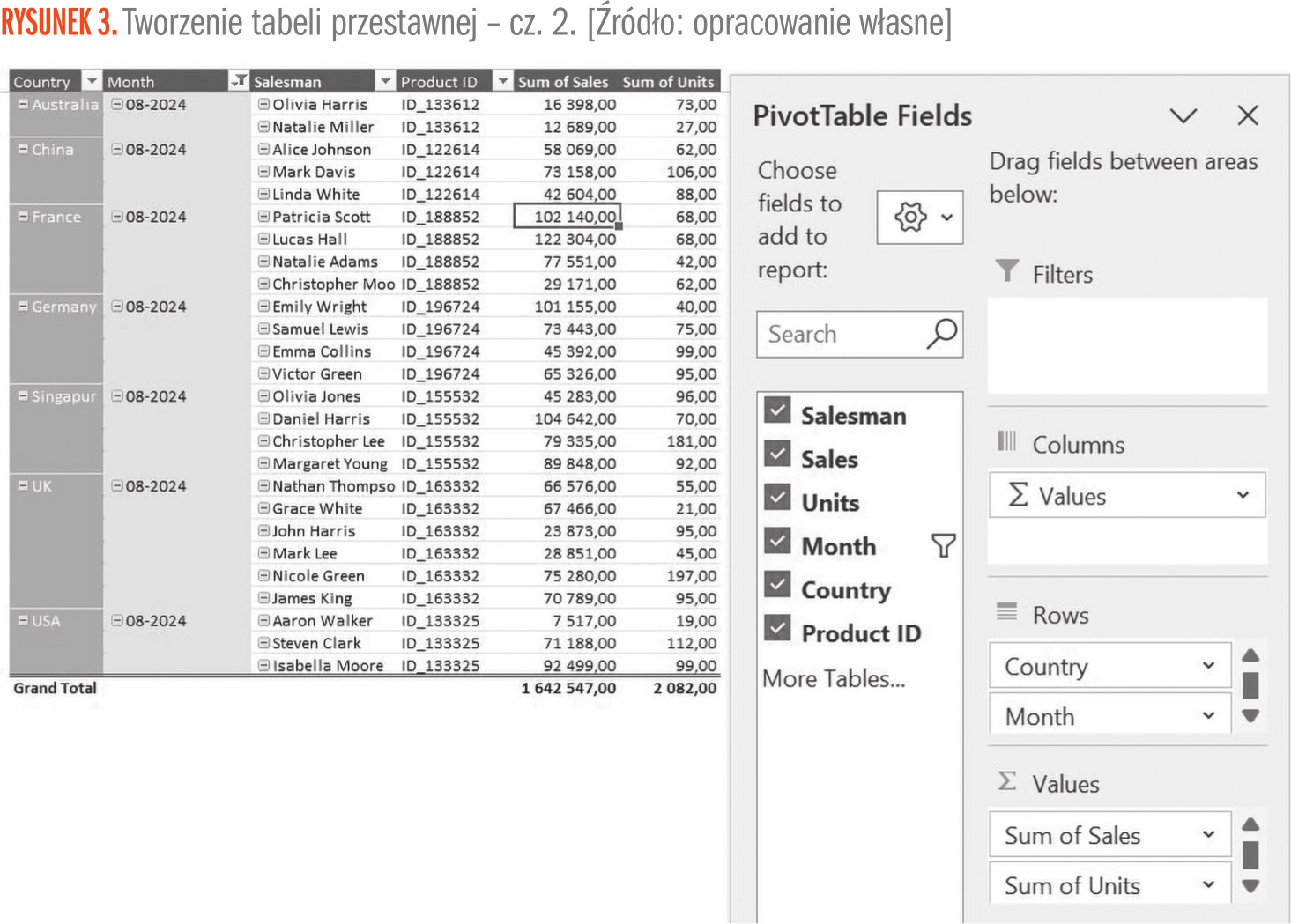1291x924 pixels.
Task: Close the PivotTable Fields pane
Action: 1247,115
